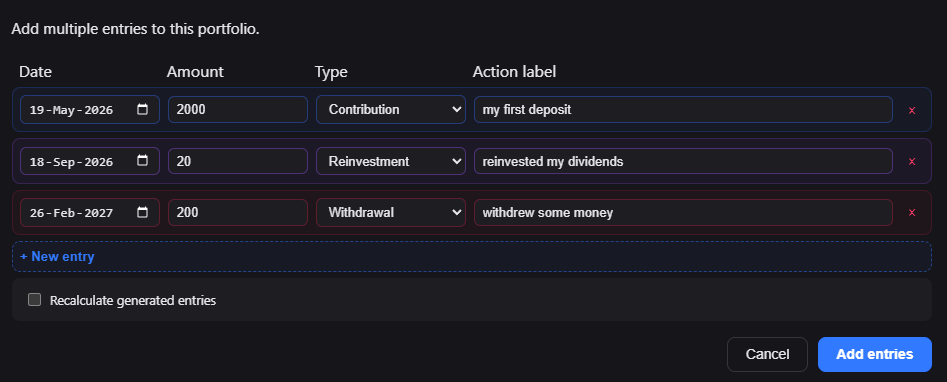Remove the 'my first deposit' entry row

tap(912, 110)
